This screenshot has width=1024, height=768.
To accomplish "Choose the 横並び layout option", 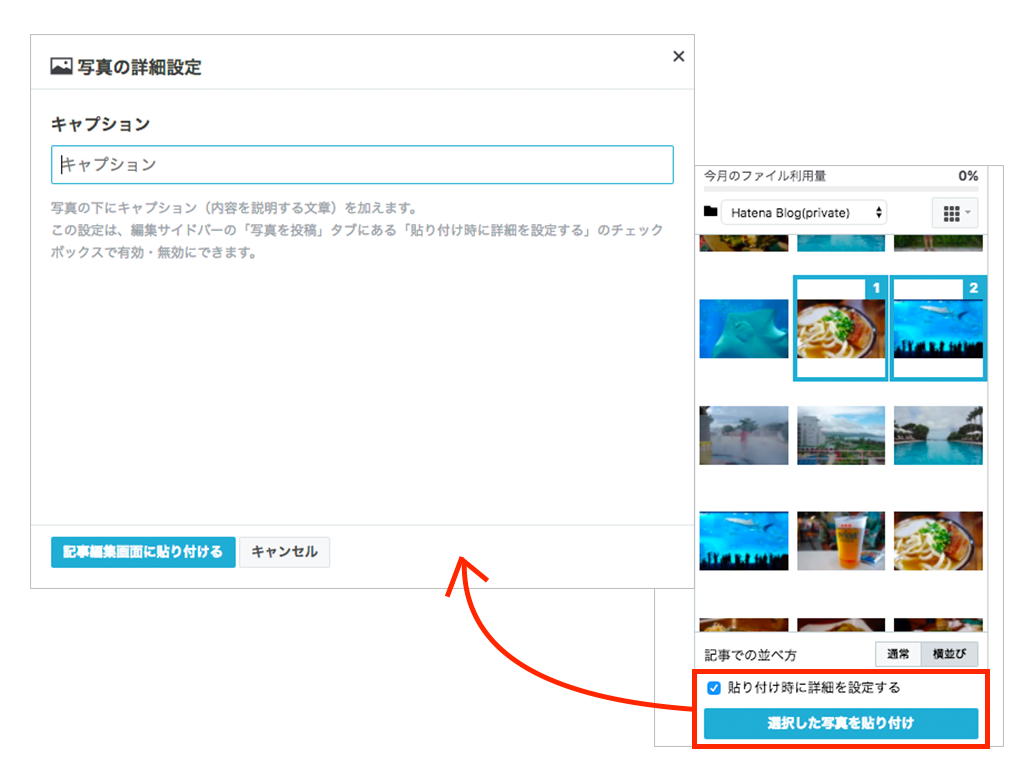I will (x=950, y=654).
